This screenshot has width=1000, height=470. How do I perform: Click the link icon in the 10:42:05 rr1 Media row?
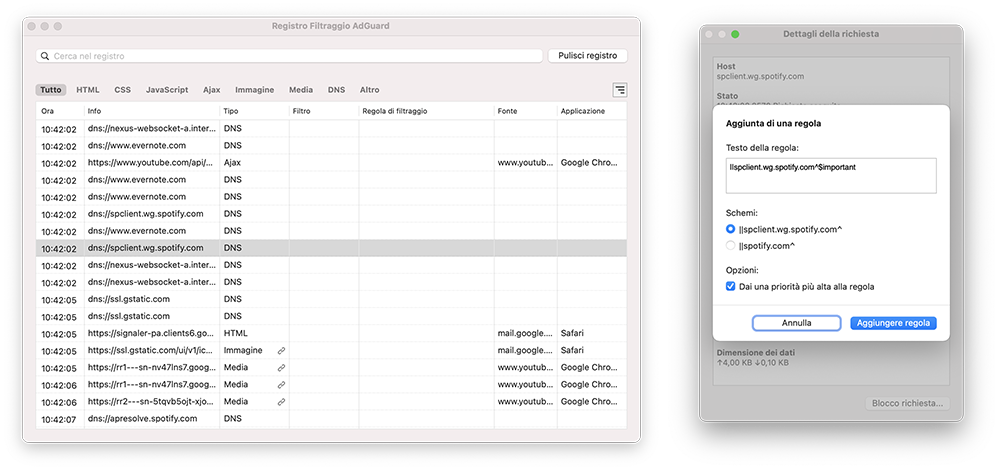click(281, 368)
